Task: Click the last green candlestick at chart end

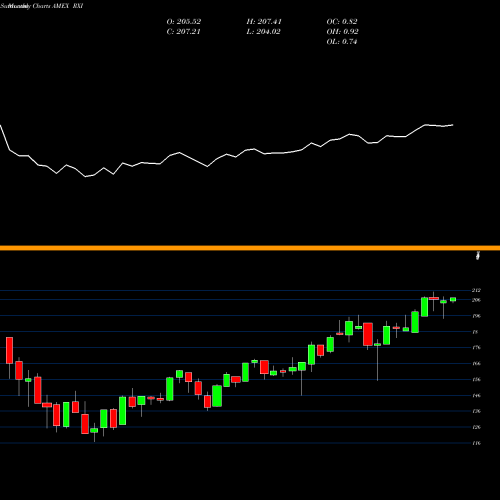Action: (453, 299)
